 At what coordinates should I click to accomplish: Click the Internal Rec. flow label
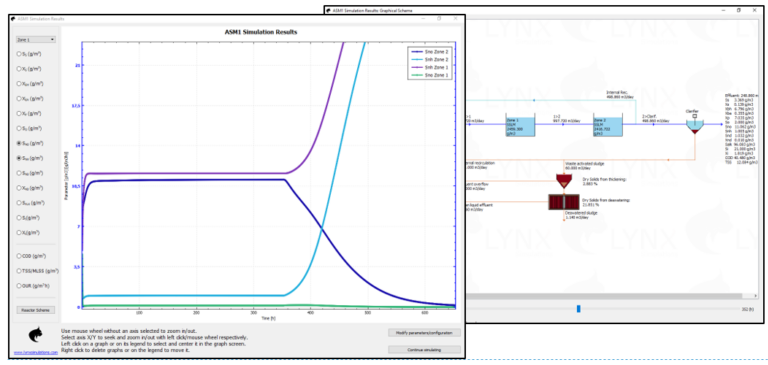pos(617,94)
